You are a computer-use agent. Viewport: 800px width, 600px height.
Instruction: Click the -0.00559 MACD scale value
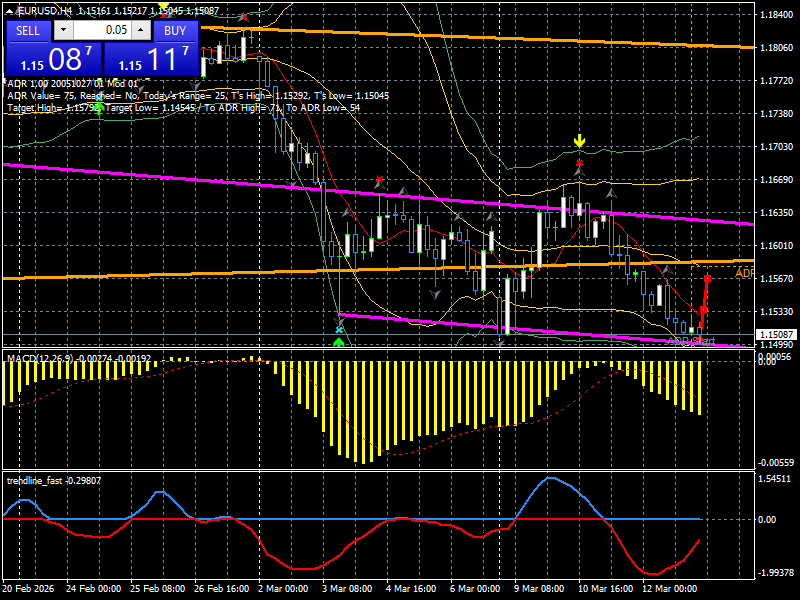click(776, 463)
